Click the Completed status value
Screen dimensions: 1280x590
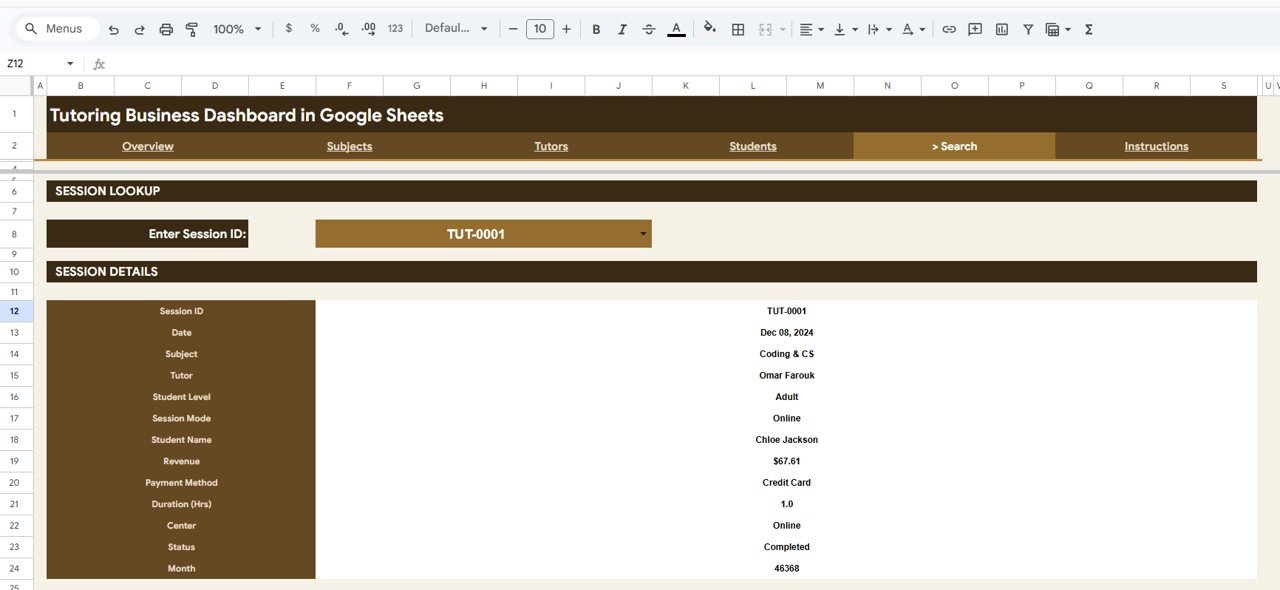coord(786,547)
